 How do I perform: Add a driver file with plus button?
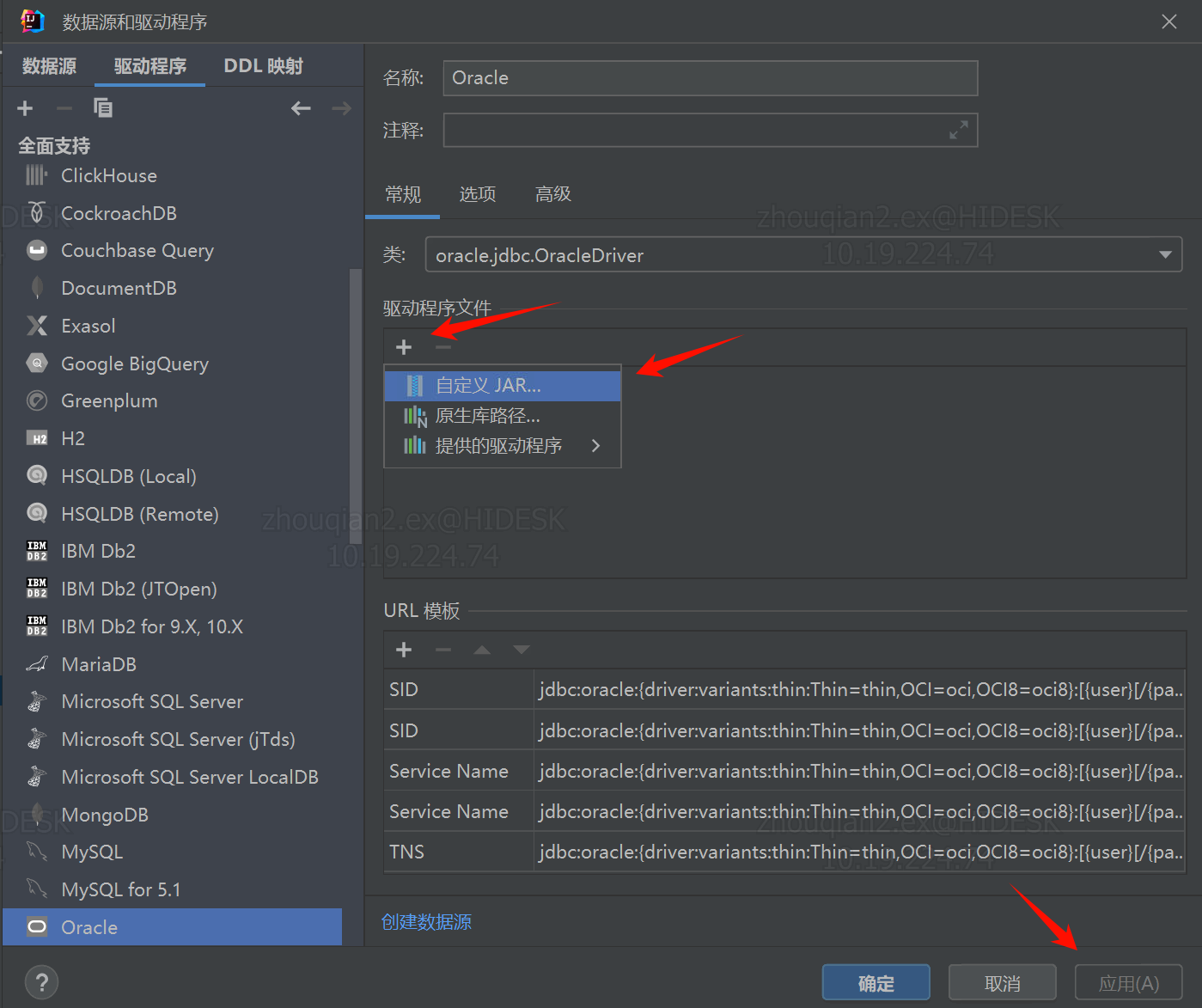click(404, 347)
